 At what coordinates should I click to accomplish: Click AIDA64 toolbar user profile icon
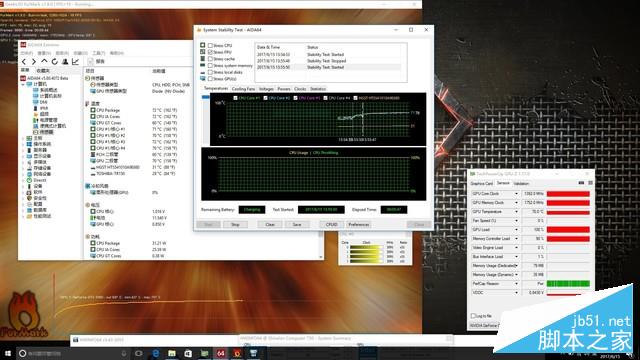[65, 62]
